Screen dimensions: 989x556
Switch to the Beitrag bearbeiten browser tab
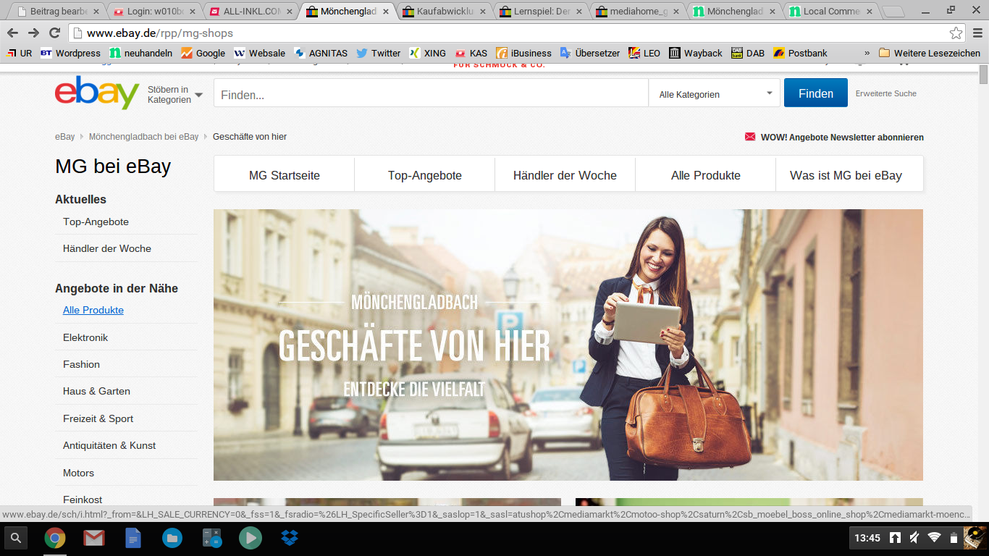pos(59,11)
